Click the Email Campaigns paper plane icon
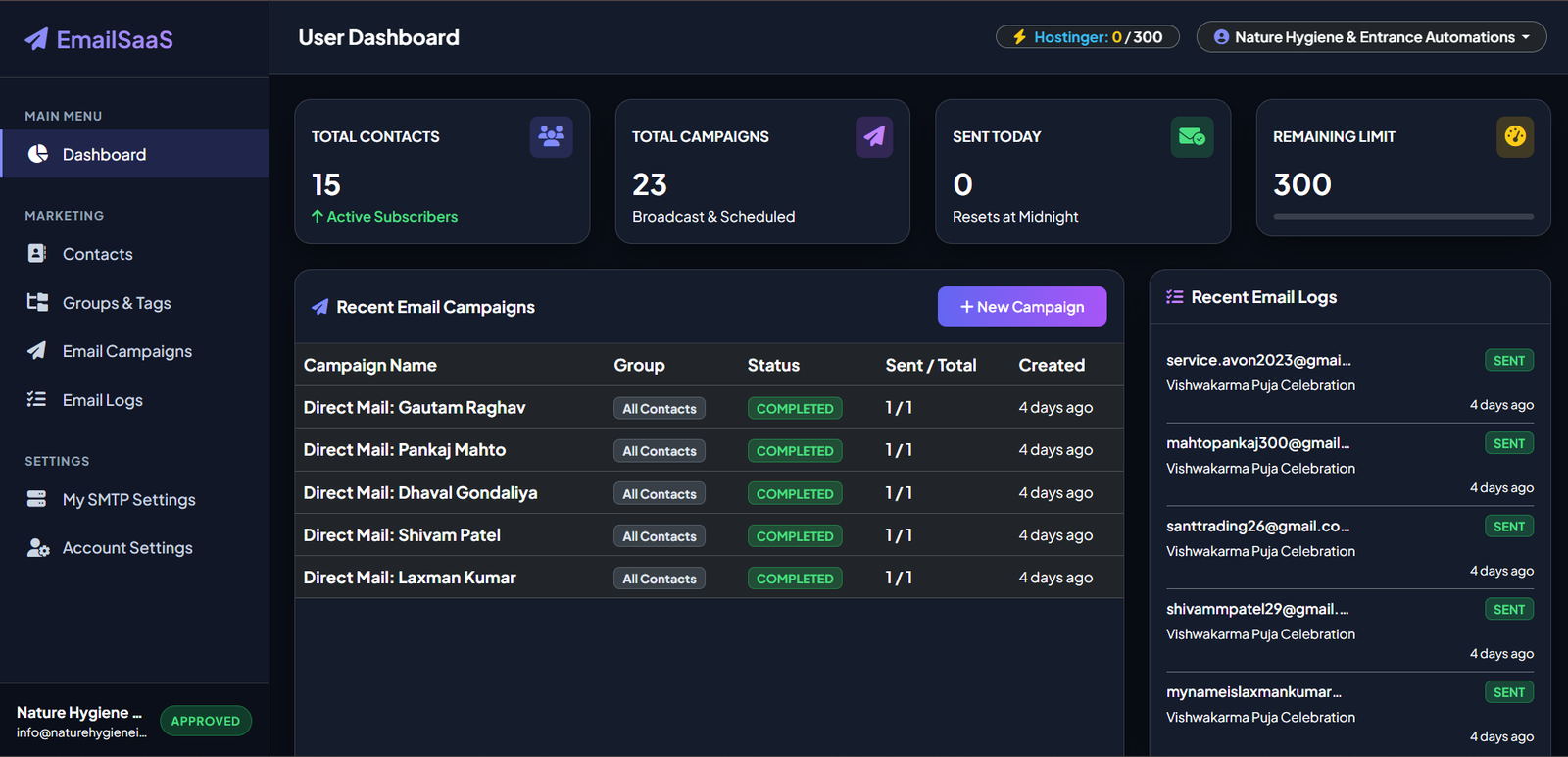Viewport: 1568px width, 757px height. click(x=37, y=350)
